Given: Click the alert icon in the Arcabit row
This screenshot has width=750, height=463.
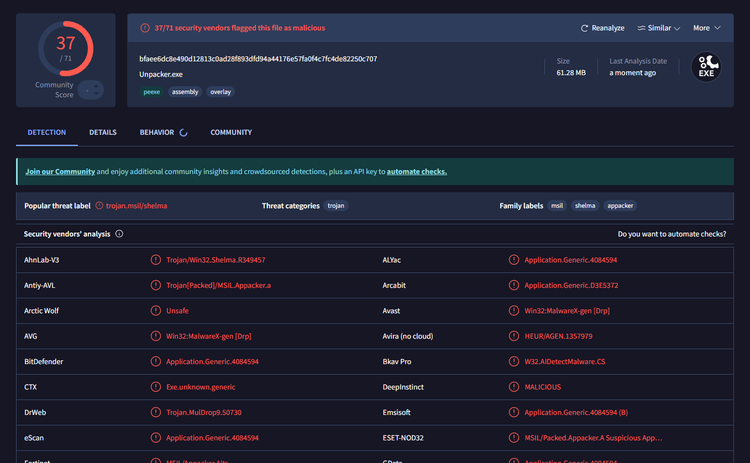Looking at the screenshot, I should click(514, 285).
